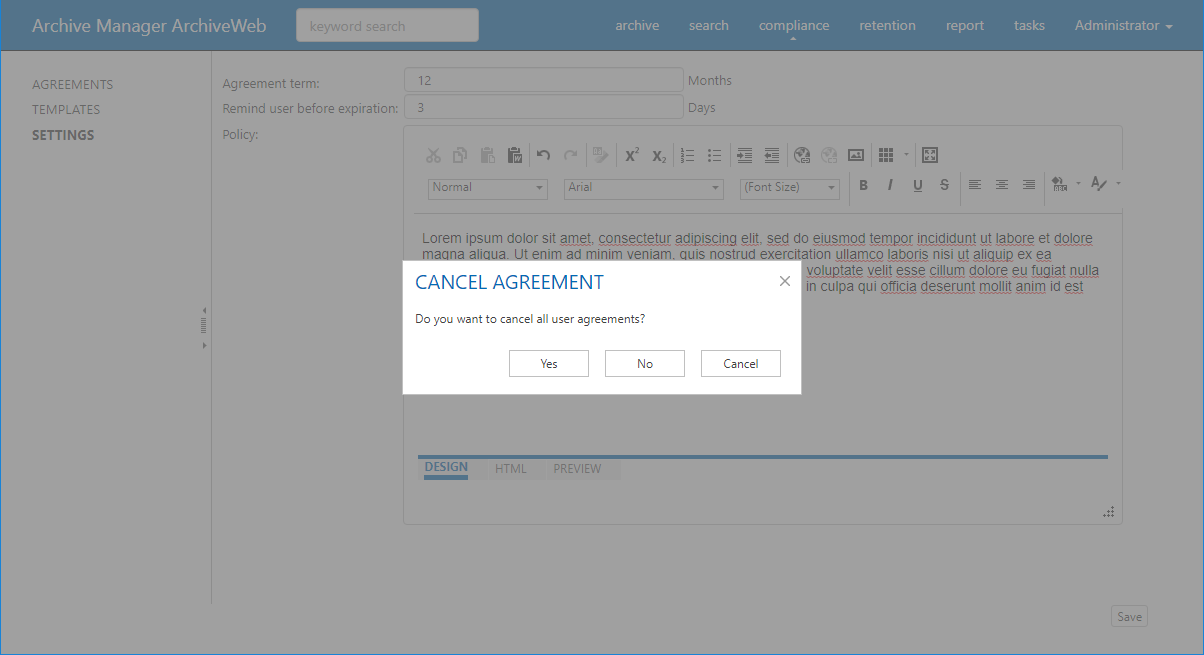
Task: Click the Save button
Action: click(1129, 617)
